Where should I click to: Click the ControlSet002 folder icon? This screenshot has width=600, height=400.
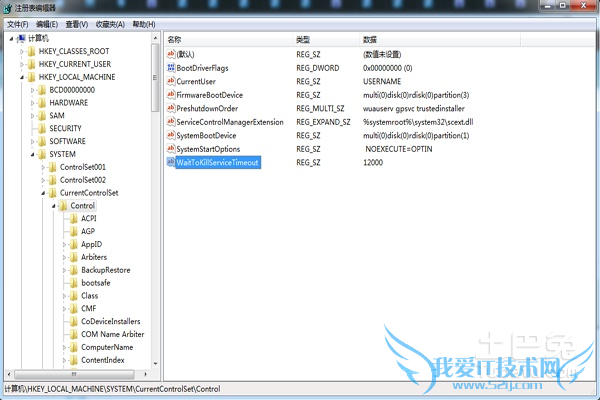(x=53, y=180)
